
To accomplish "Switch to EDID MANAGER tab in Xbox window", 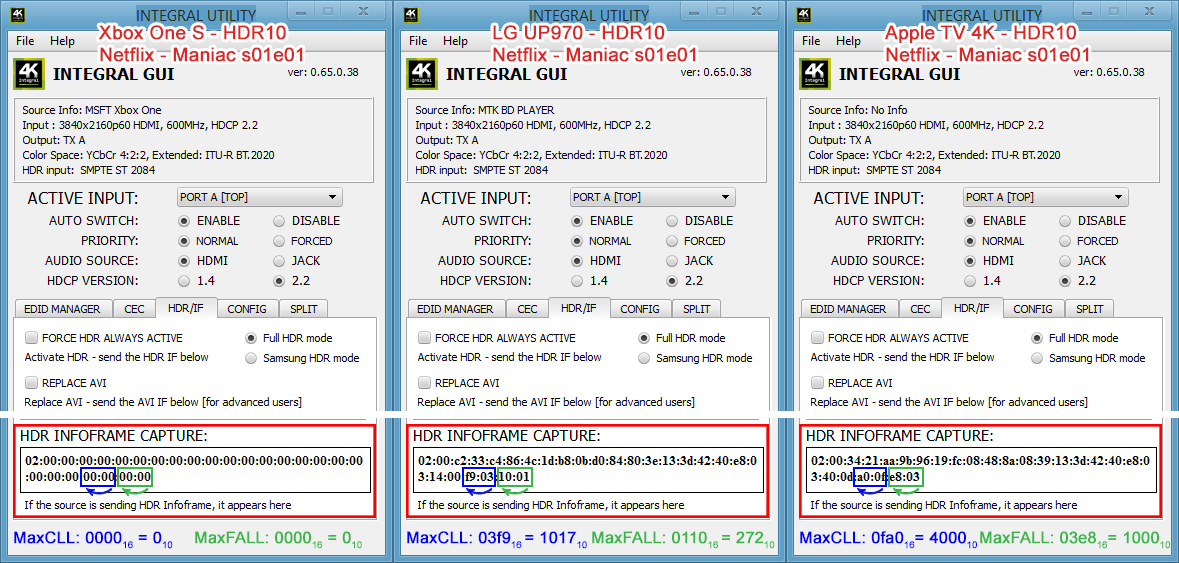I will click(x=62, y=309).
